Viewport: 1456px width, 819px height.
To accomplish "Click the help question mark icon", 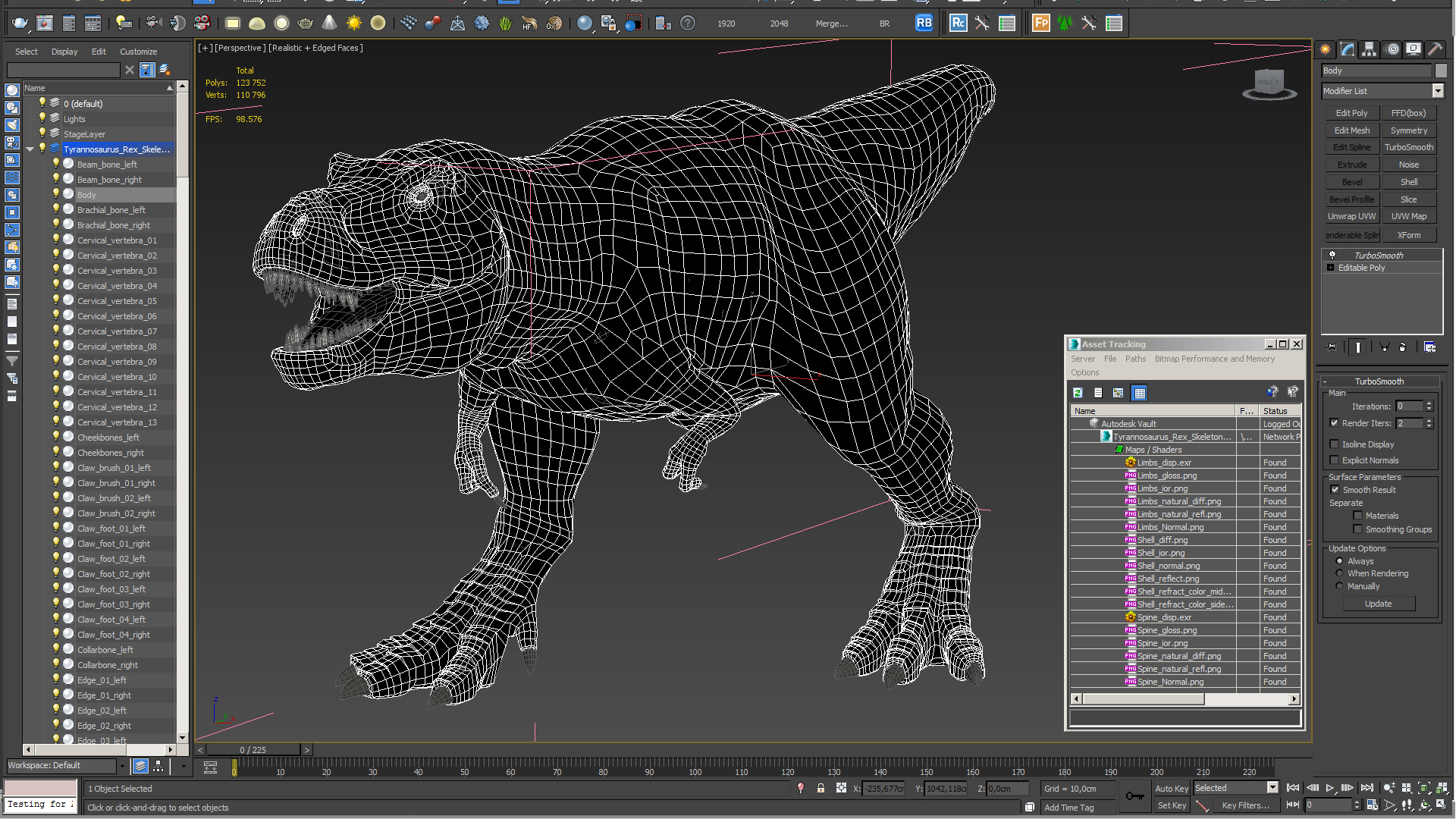I will 687,24.
